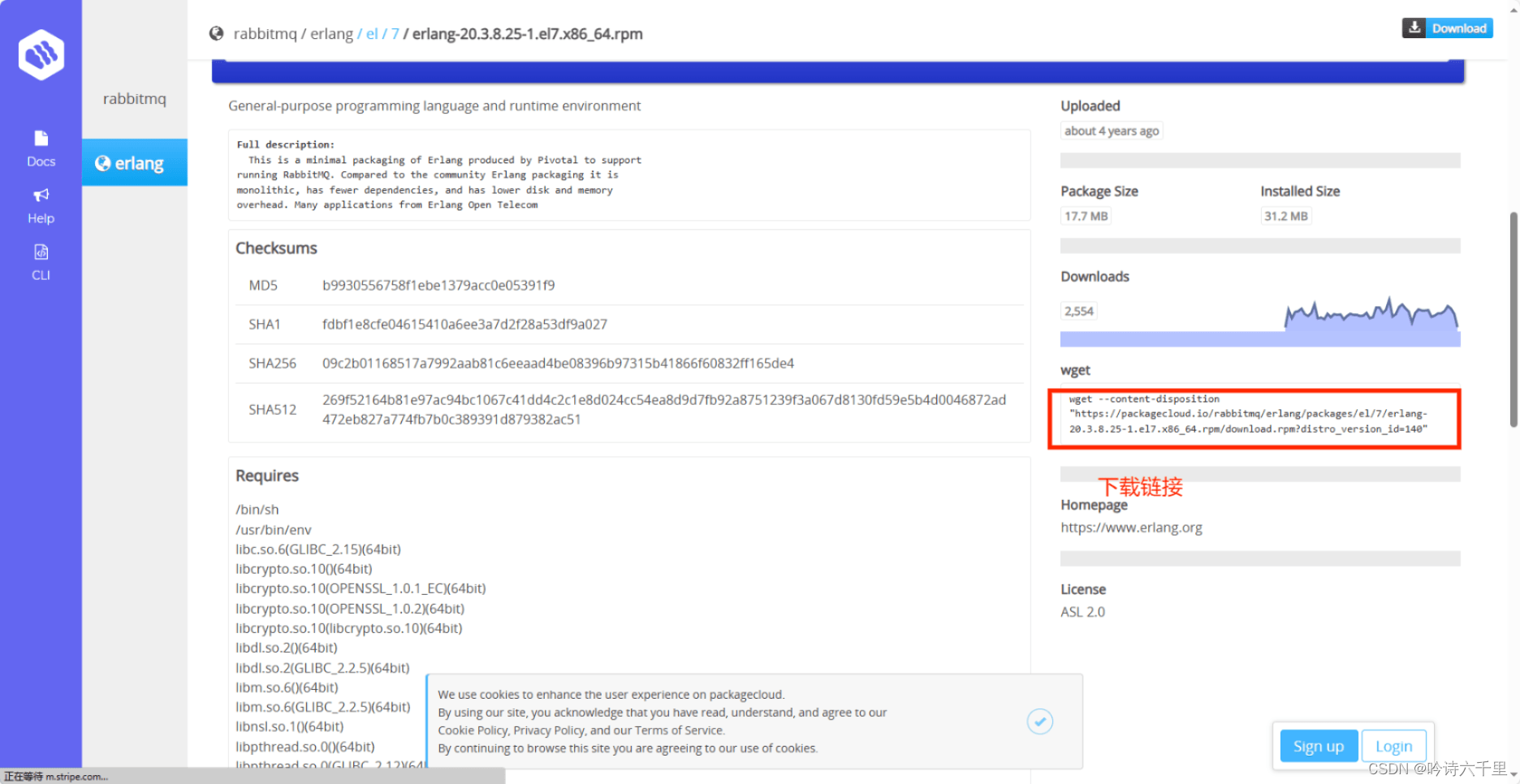1520x784 pixels.
Task: Click the page vertical scrollbar
Action: 1514,320
